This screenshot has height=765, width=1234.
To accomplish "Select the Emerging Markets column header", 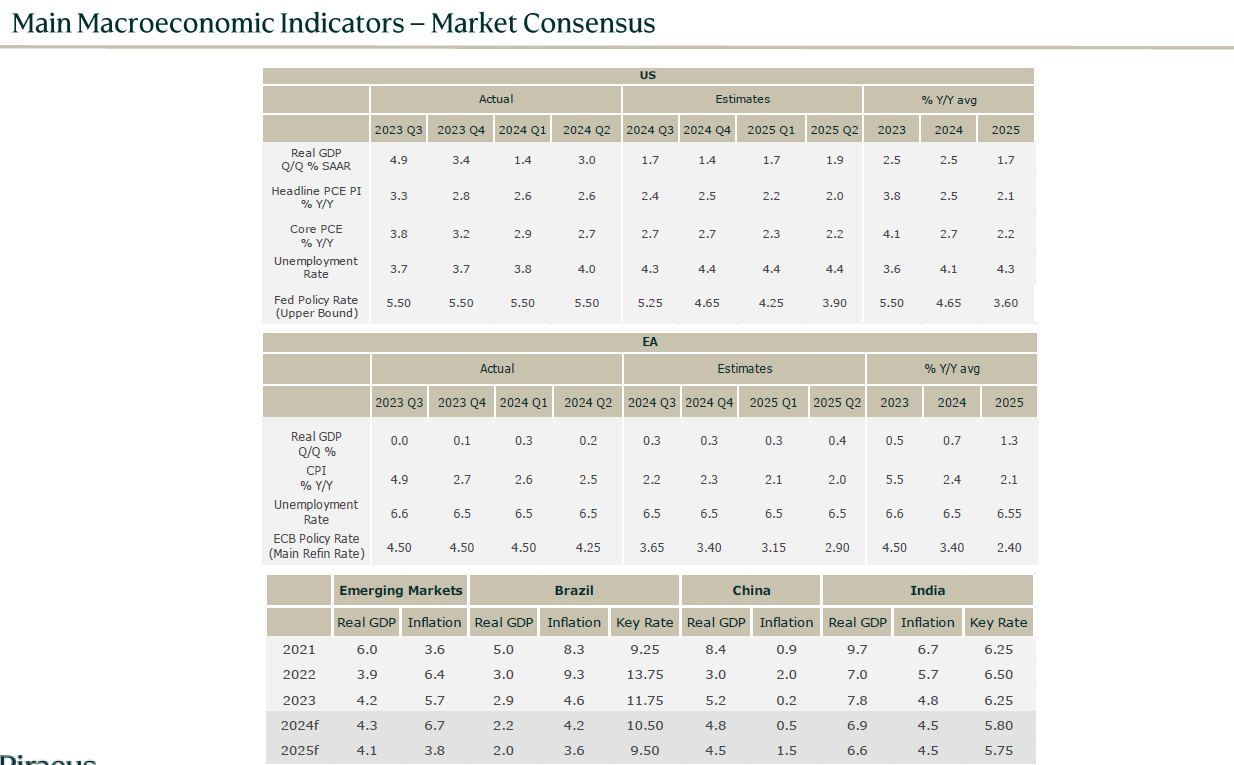I will click(x=400, y=590).
